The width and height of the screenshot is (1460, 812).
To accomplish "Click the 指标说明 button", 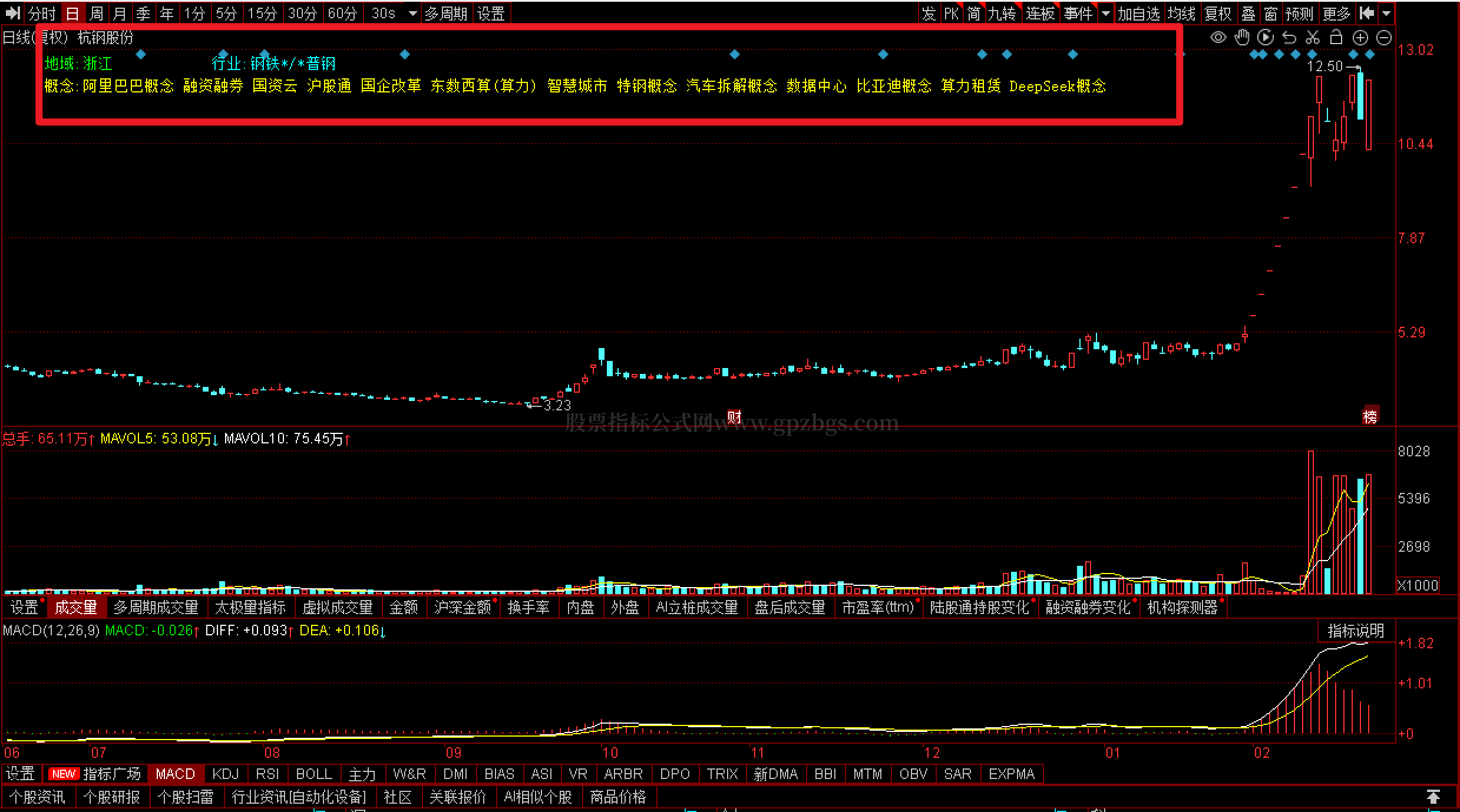I will coord(1355,631).
